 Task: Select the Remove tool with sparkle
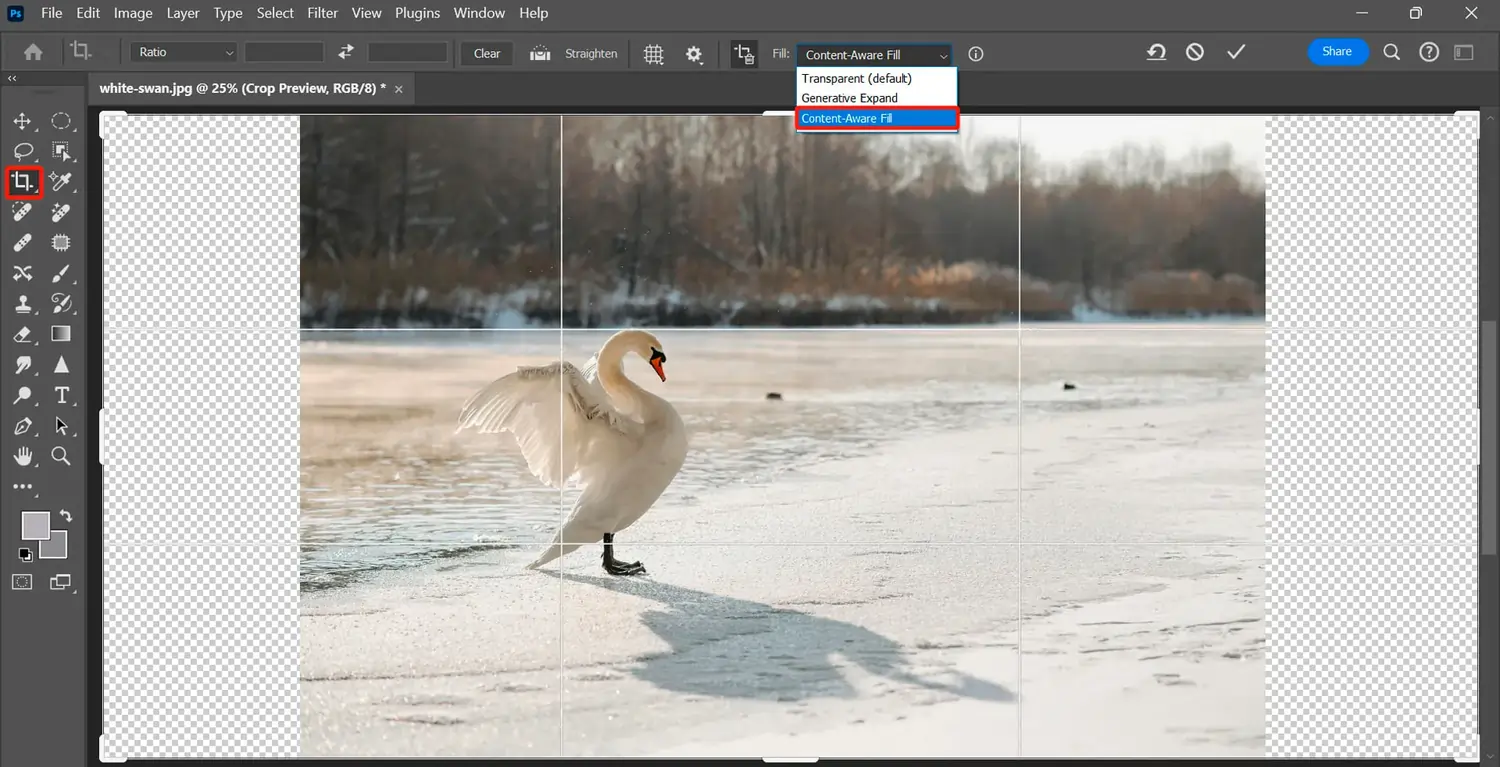[61, 212]
